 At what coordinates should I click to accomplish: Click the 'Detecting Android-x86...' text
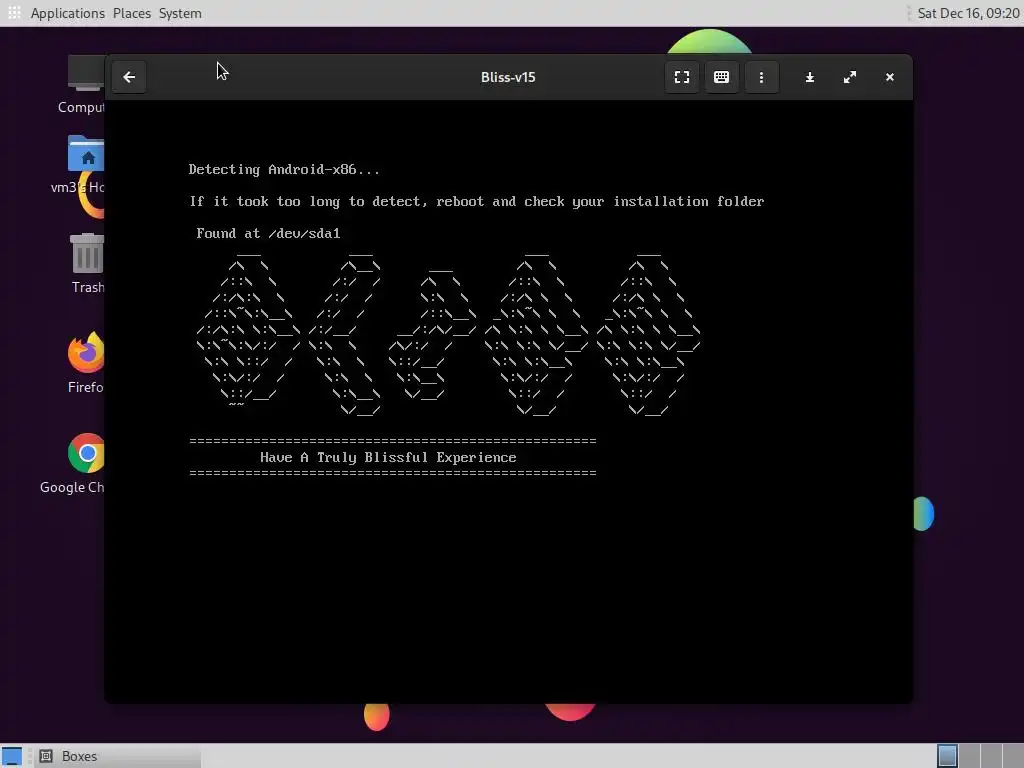pos(284,170)
